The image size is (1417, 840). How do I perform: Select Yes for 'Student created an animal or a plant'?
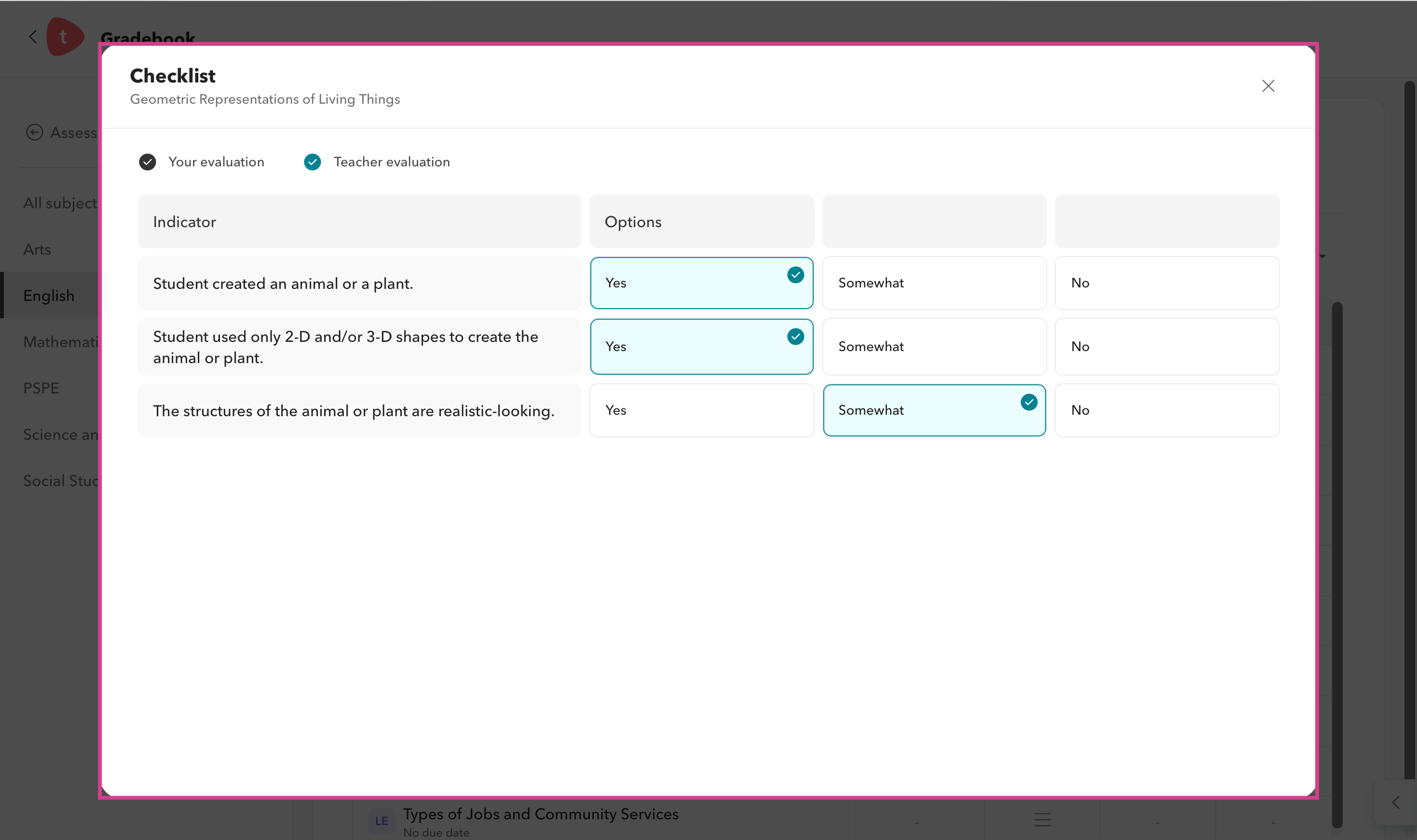pyautogui.click(x=701, y=283)
